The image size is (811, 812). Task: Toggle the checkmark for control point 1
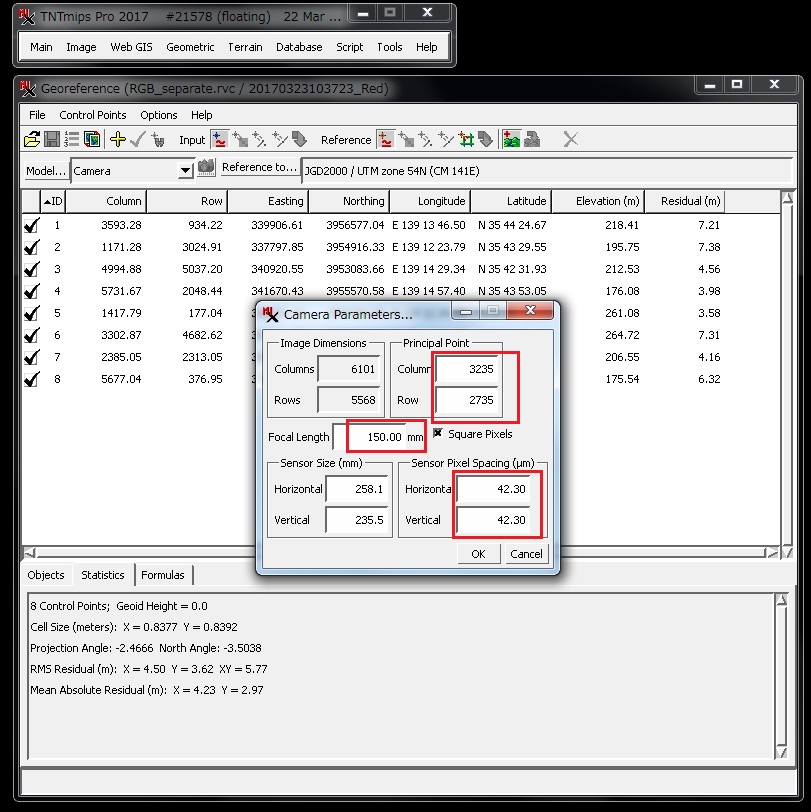tap(31, 226)
